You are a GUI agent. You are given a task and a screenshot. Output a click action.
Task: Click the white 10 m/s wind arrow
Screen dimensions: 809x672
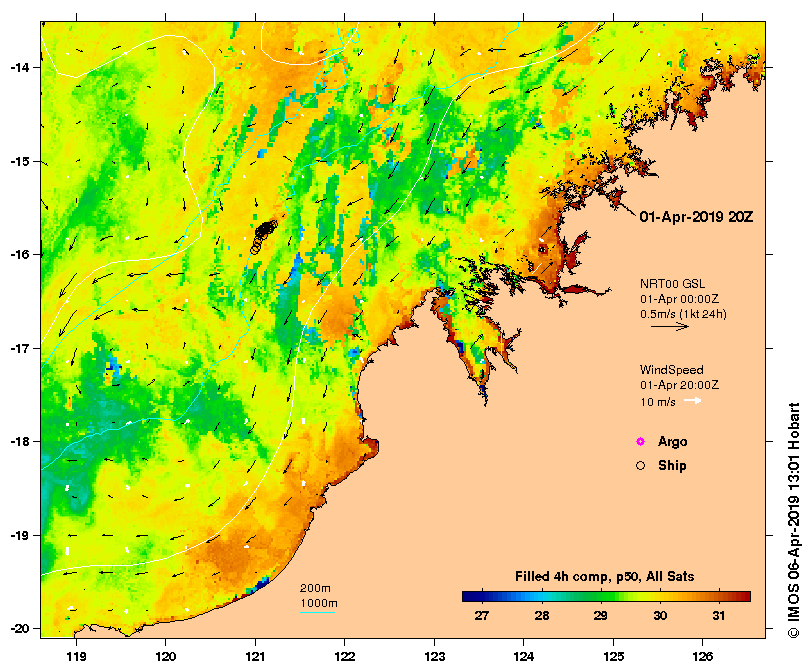click(x=692, y=401)
